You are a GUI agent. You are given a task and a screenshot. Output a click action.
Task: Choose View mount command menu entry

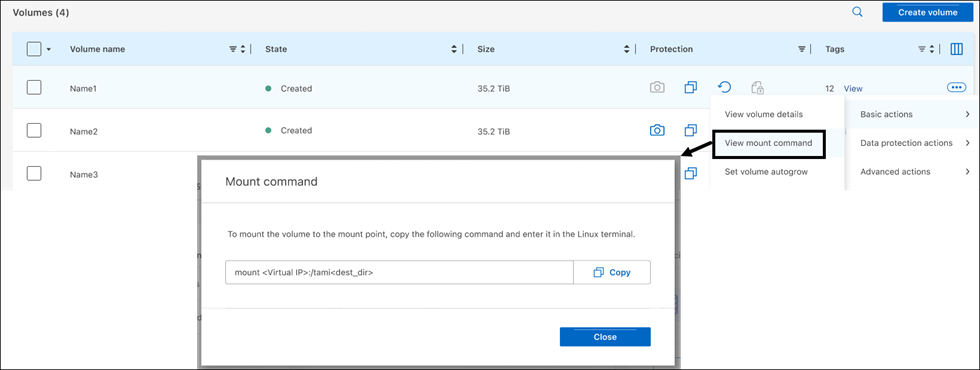point(769,143)
